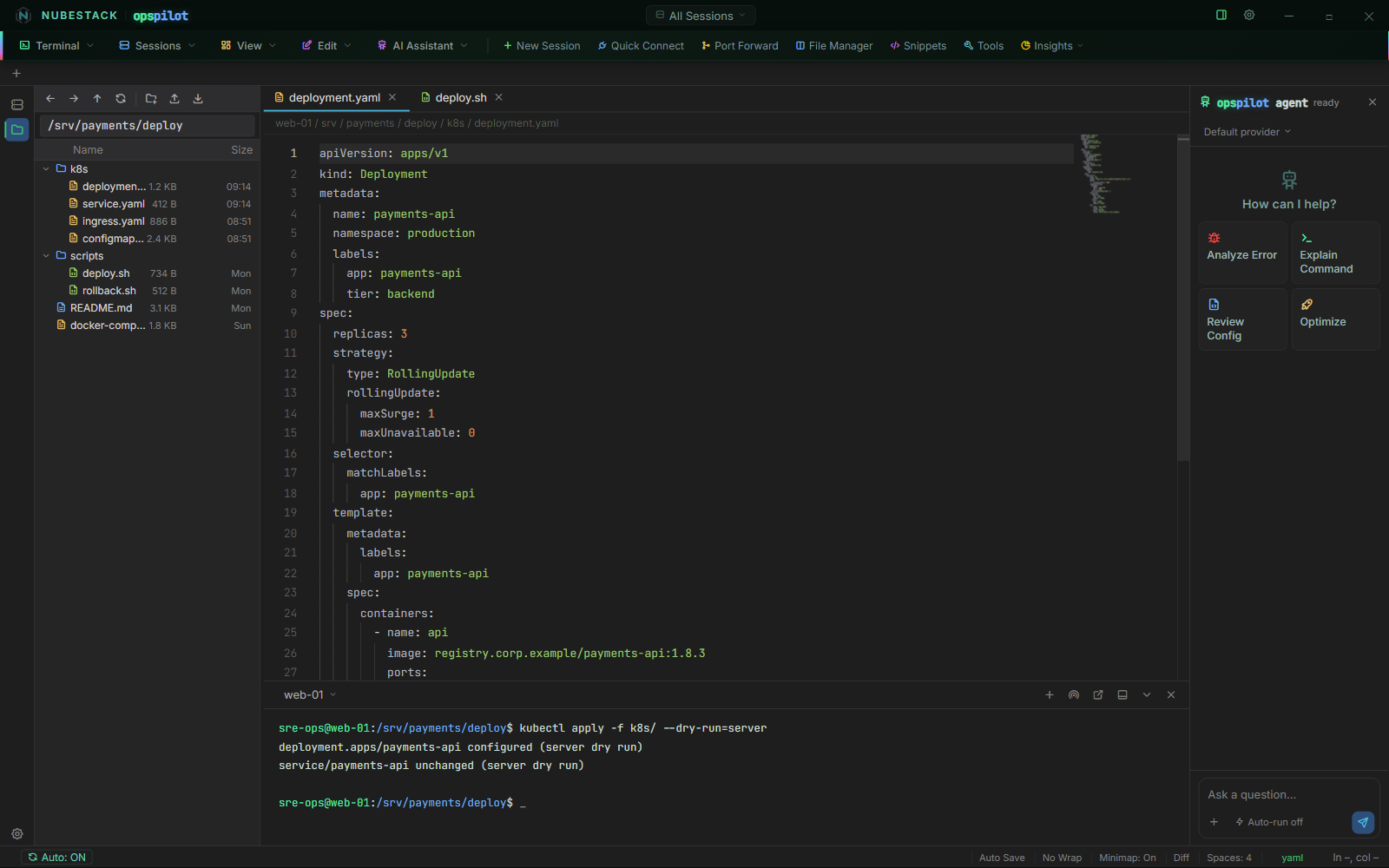Open the Default provider dropdown
The image size is (1389, 868).
1247,132
